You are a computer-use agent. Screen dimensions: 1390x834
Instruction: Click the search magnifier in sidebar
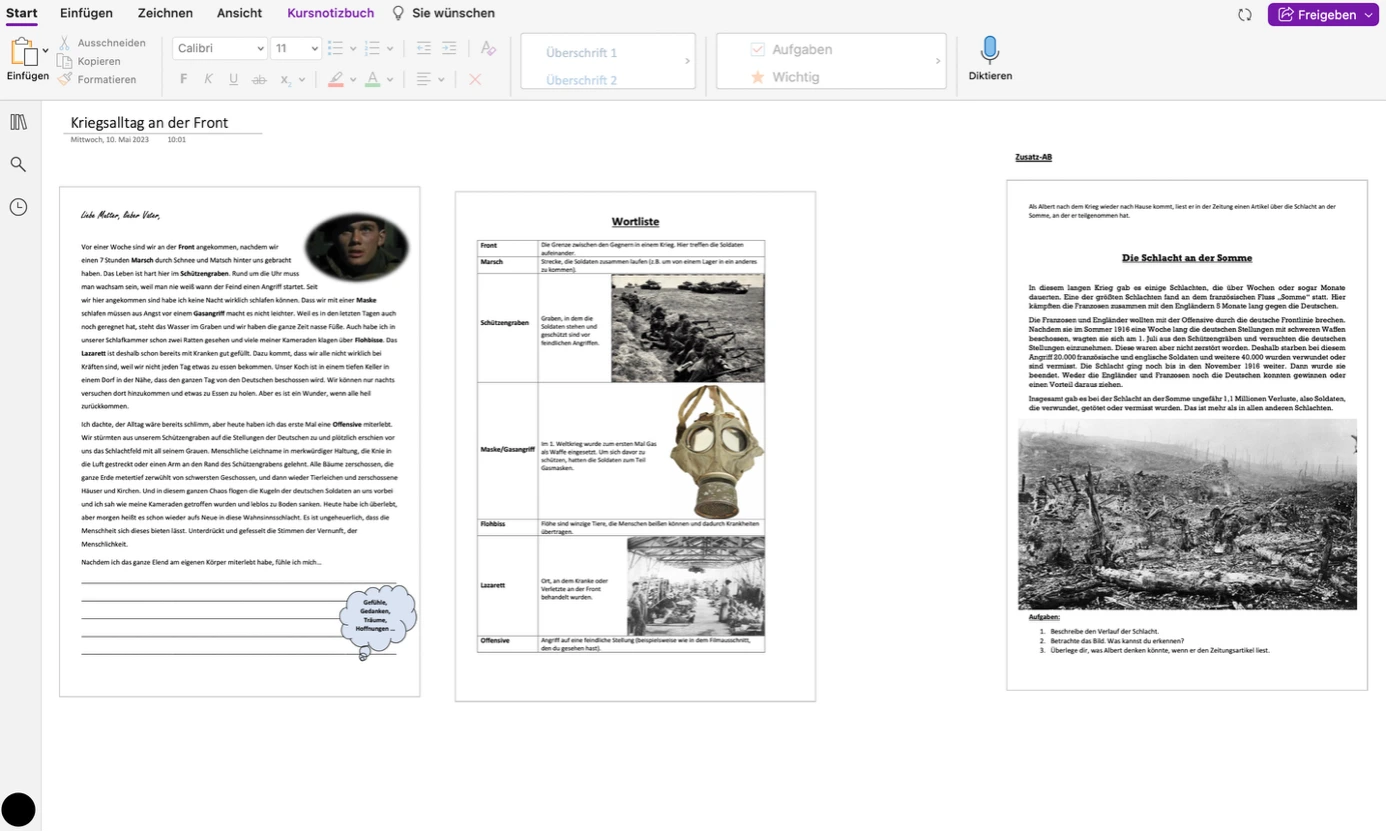[x=18, y=165]
